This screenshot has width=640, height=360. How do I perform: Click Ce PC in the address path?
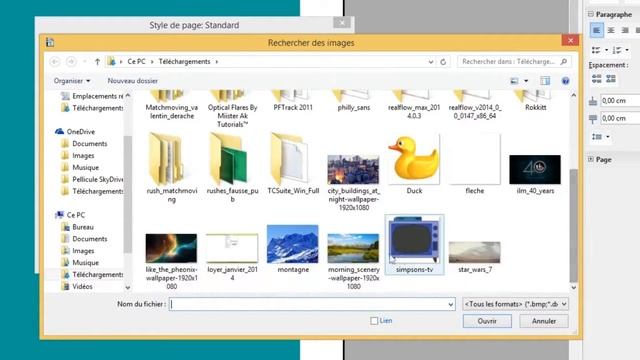(x=136, y=62)
